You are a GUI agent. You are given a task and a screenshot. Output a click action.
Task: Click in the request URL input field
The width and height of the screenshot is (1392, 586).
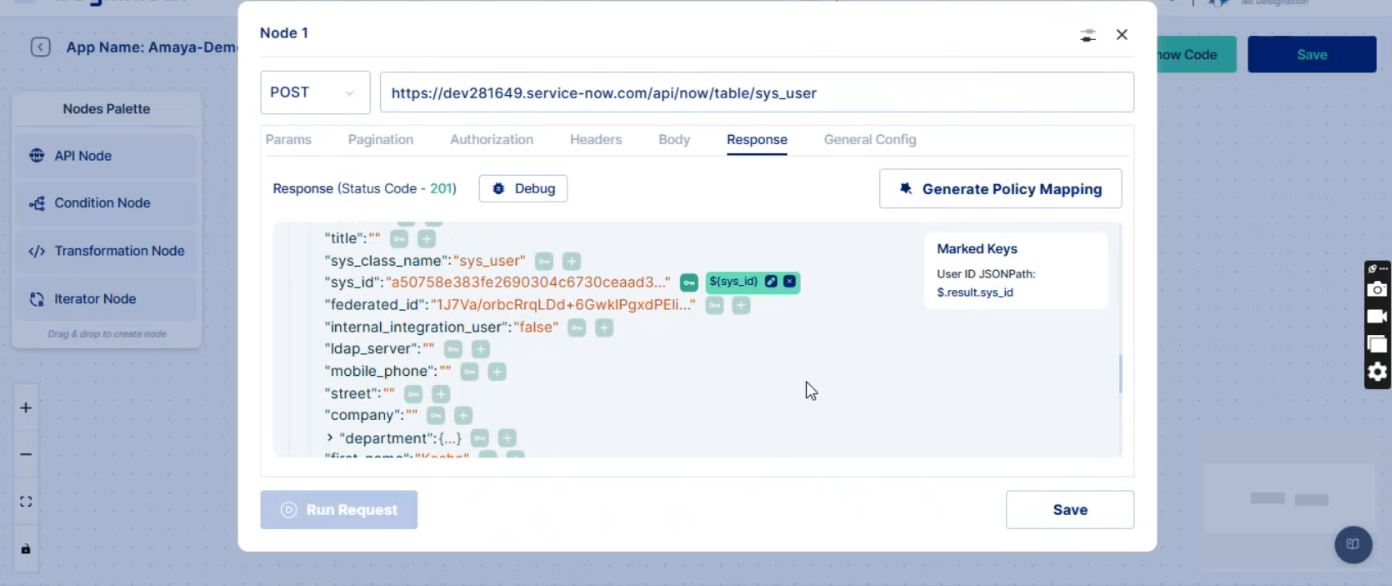click(x=757, y=92)
